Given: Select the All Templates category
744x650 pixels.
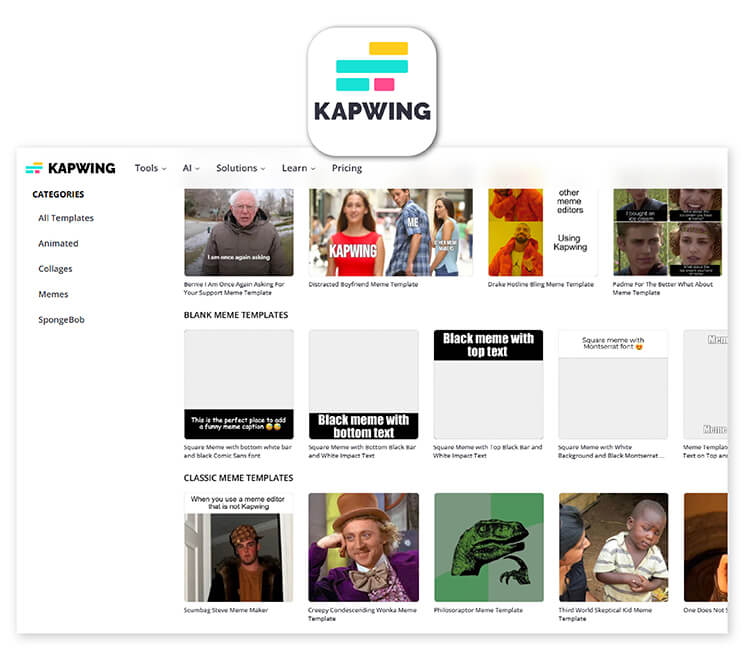Looking at the screenshot, I should [66, 218].
